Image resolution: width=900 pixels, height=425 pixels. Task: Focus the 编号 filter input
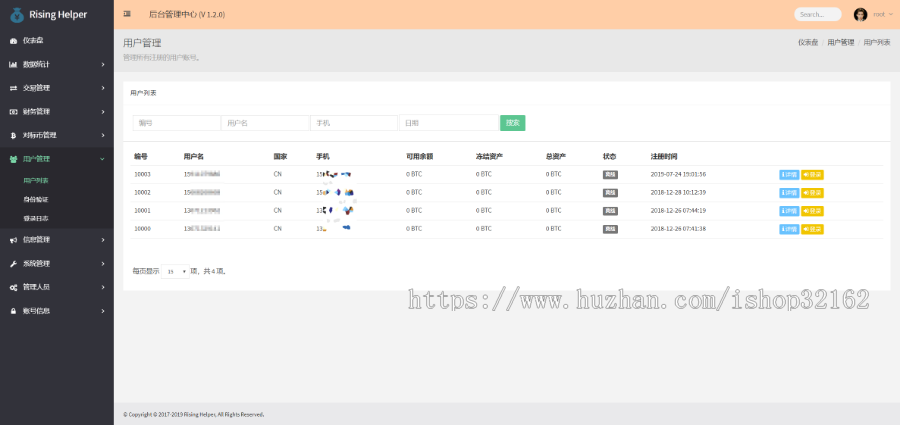177,123
